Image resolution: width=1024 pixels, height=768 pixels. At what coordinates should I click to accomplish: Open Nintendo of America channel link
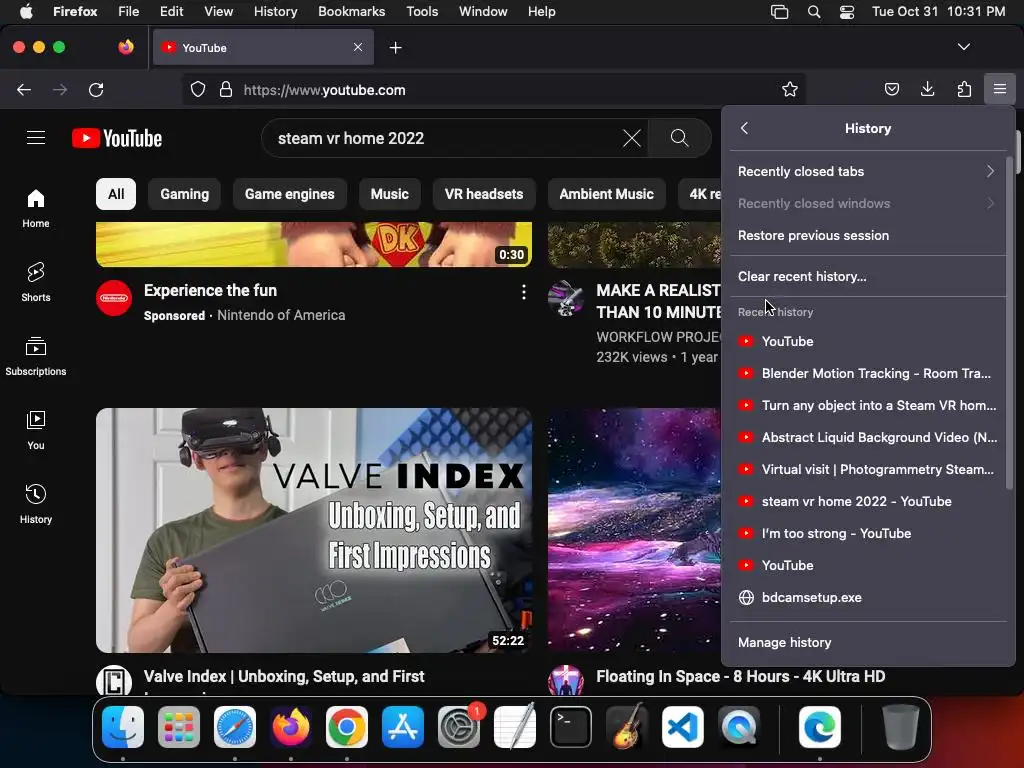coord(281,315)
